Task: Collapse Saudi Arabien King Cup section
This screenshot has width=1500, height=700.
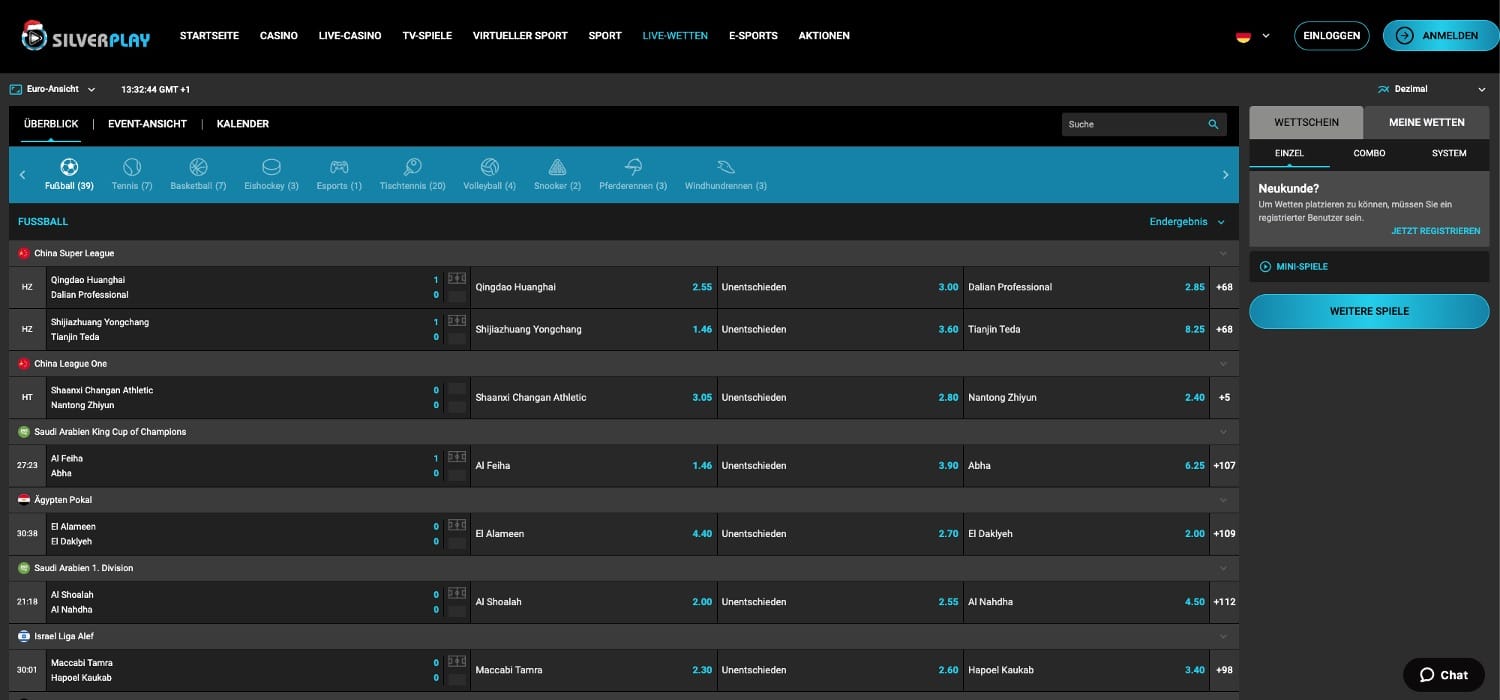Action: click(x=1222, y=432)
